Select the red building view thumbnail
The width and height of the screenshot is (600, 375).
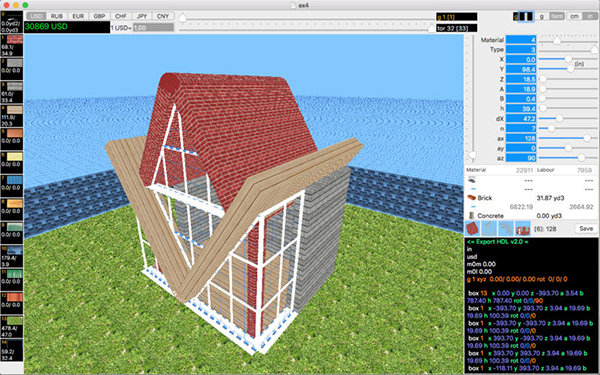pos(523,228)
